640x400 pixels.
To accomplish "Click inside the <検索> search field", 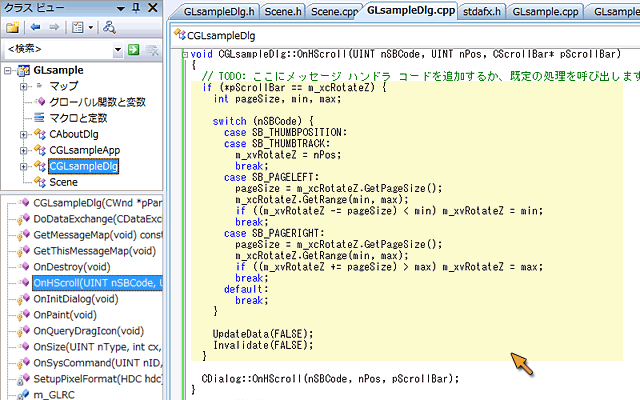I will click(58, 49).
